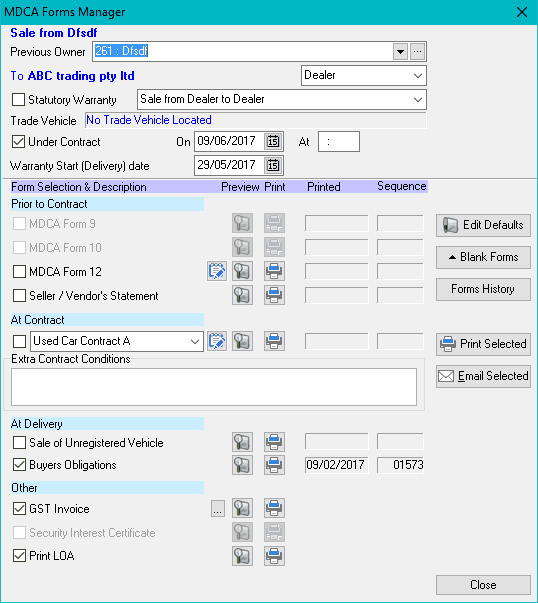Screen dimensions: 538x603
Task: Print the GST Invoice
Action: point(274,508)
